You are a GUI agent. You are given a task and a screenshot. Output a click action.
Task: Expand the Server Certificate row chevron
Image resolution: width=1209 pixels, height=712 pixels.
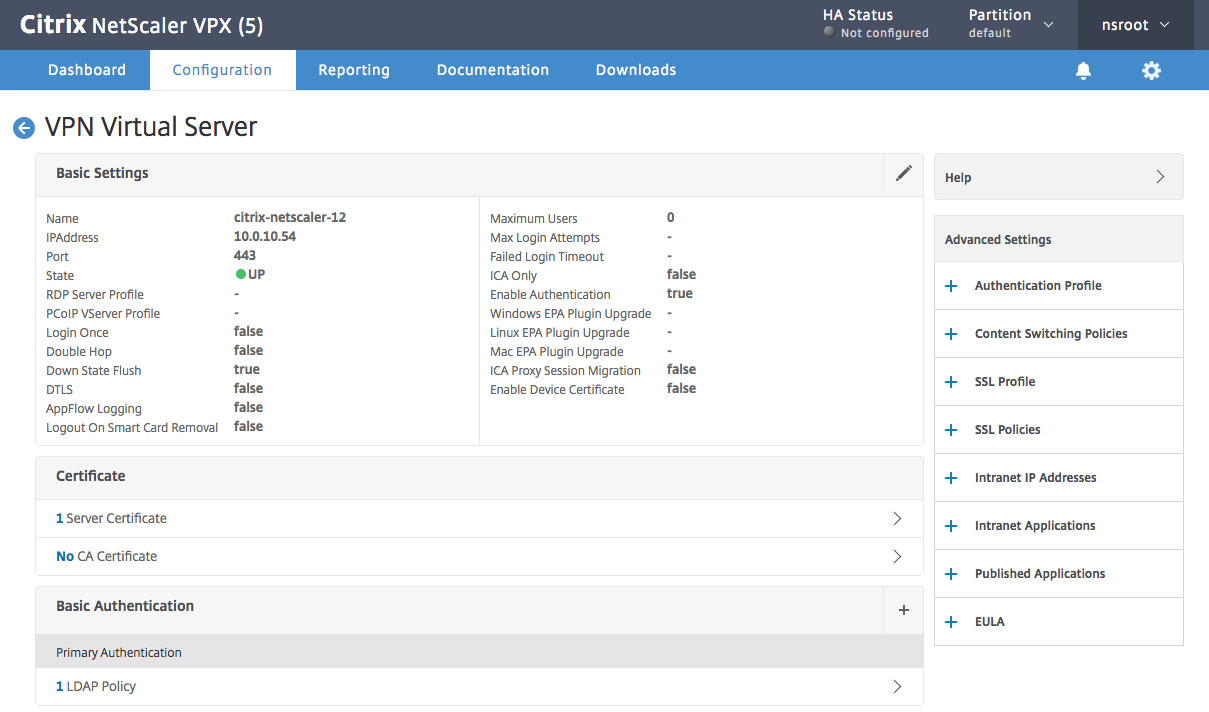[897, 519]
